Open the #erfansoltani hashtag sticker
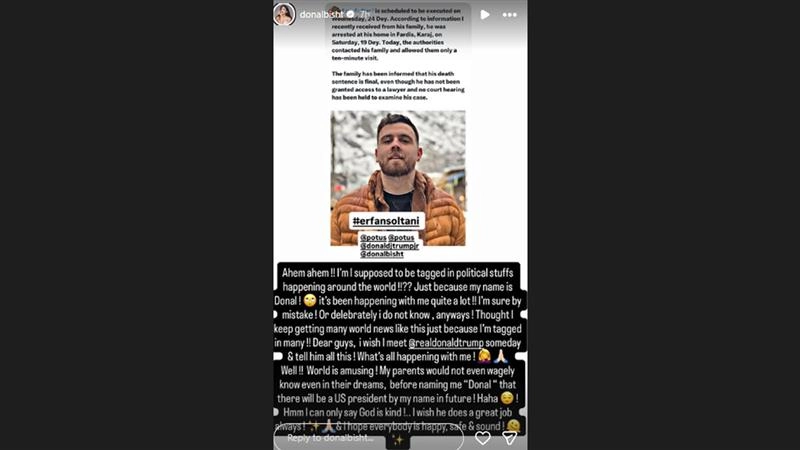Screen dimensions: 800x450 click(386, 221)
